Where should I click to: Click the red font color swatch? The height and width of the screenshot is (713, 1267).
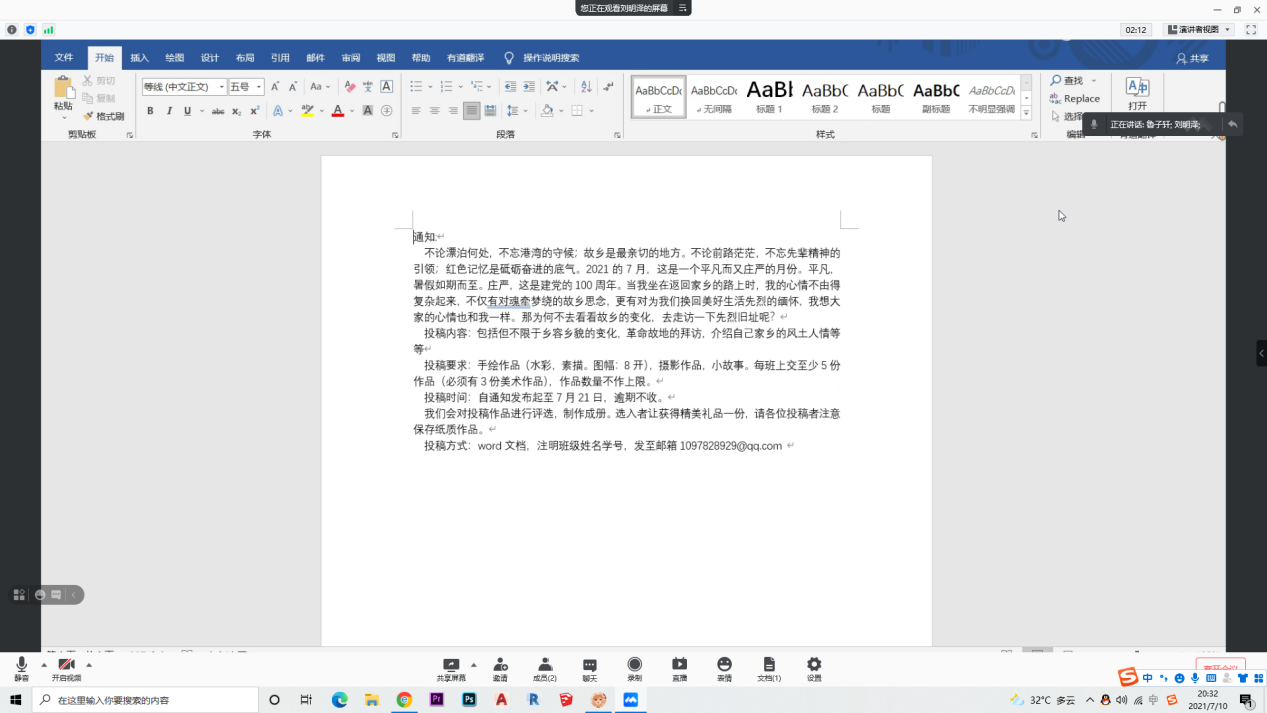[x=338, y=111]
